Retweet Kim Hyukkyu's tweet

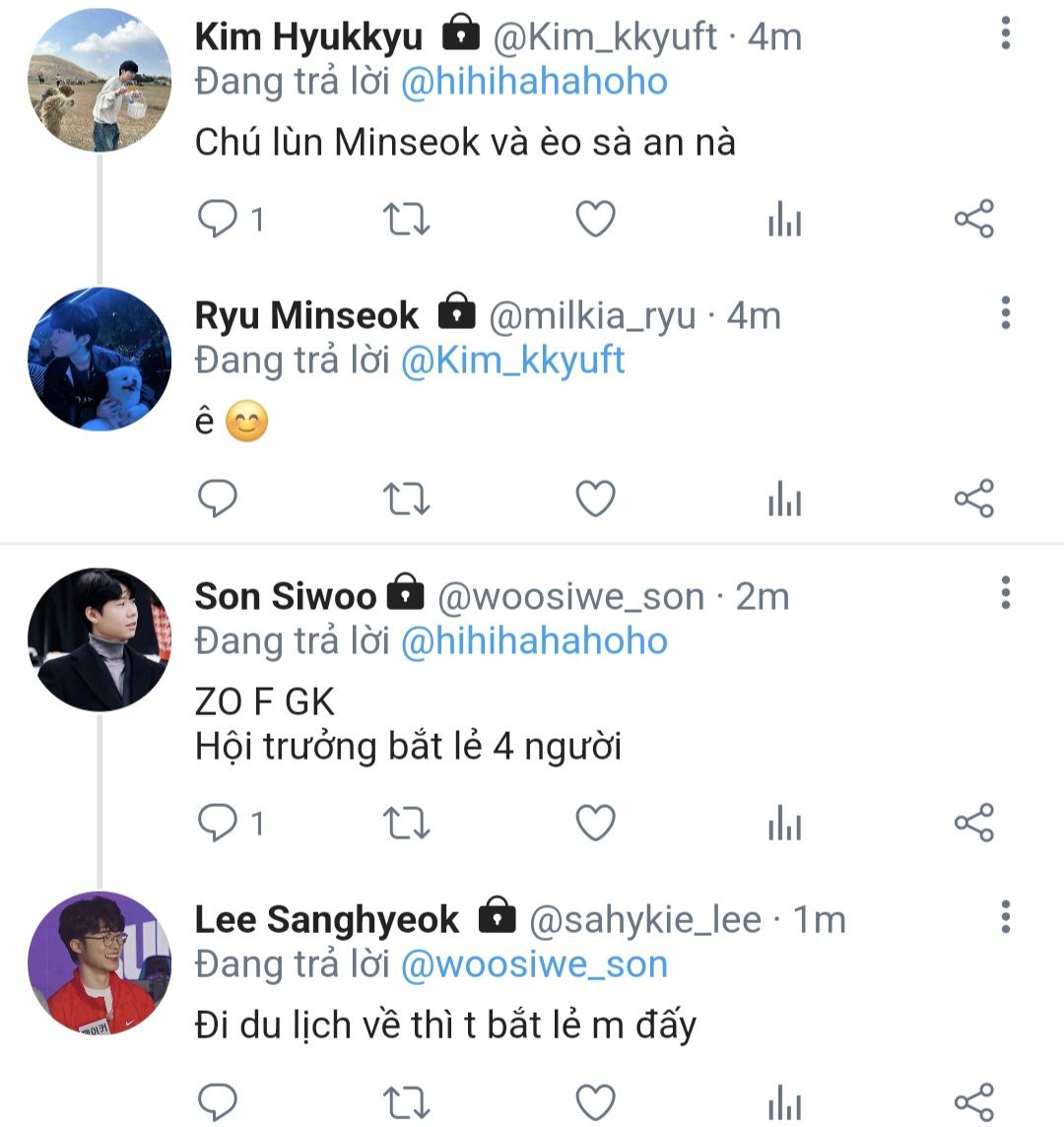pyautogui.click(x=406, y=220)
